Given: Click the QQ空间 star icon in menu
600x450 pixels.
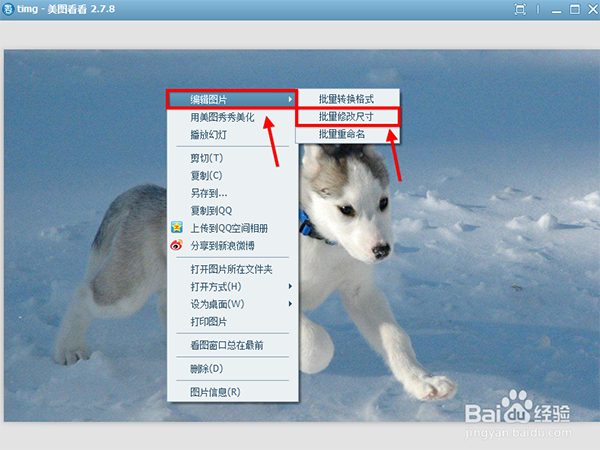Looking at the screenshot, I should (x=176, y=227).
